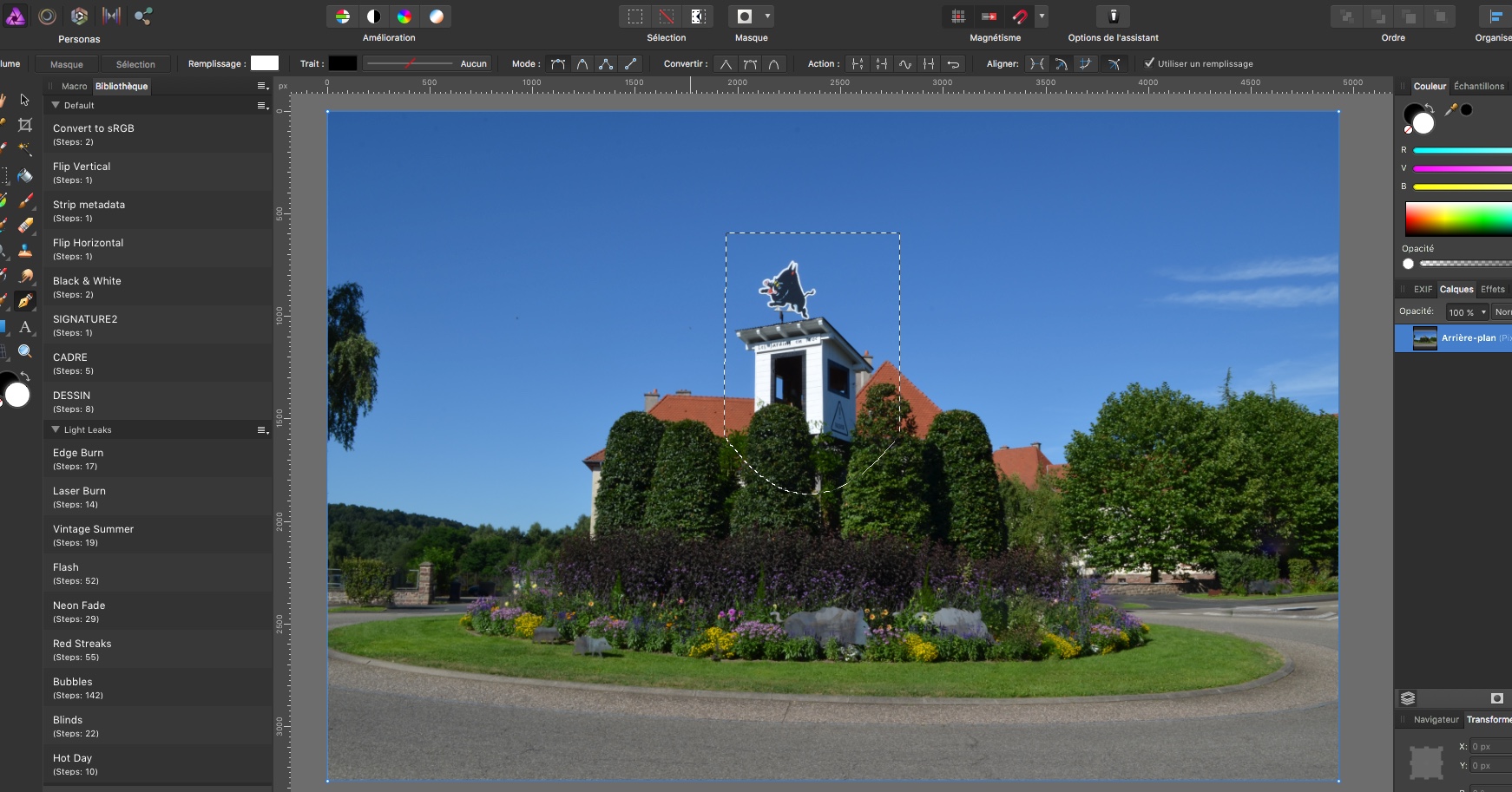Apply Auto Colours enhancement
This screenshot has width=1512, height=792.
pos(404,16)
